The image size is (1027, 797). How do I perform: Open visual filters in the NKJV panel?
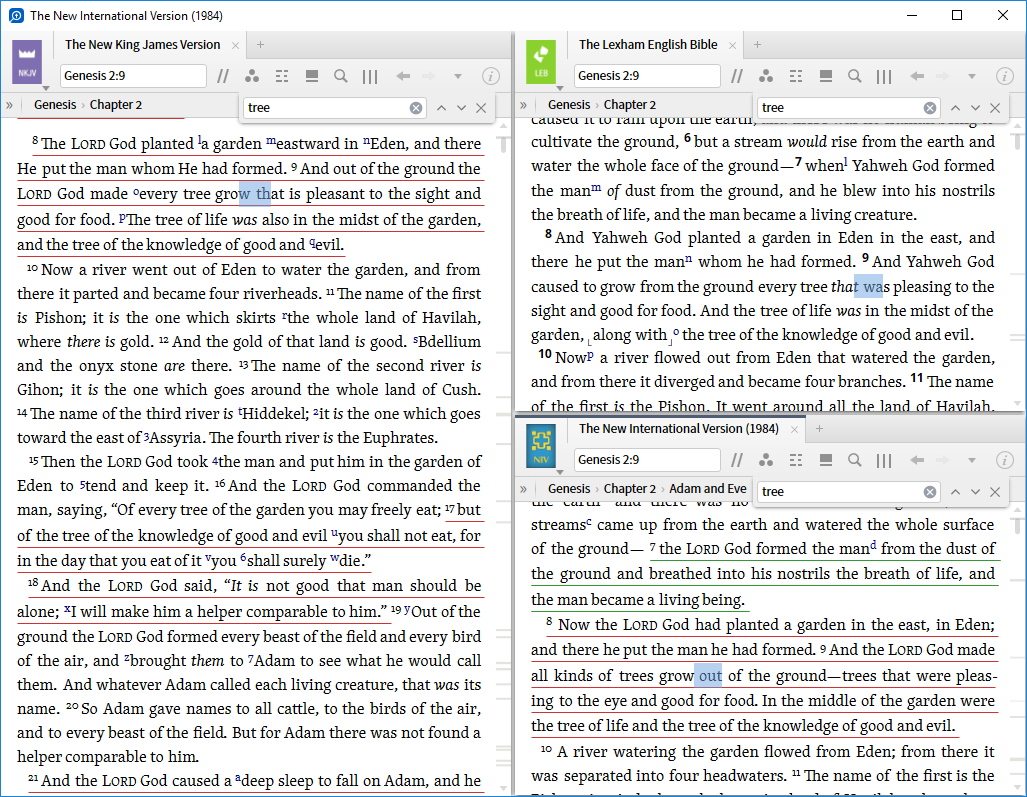(252, 76)
